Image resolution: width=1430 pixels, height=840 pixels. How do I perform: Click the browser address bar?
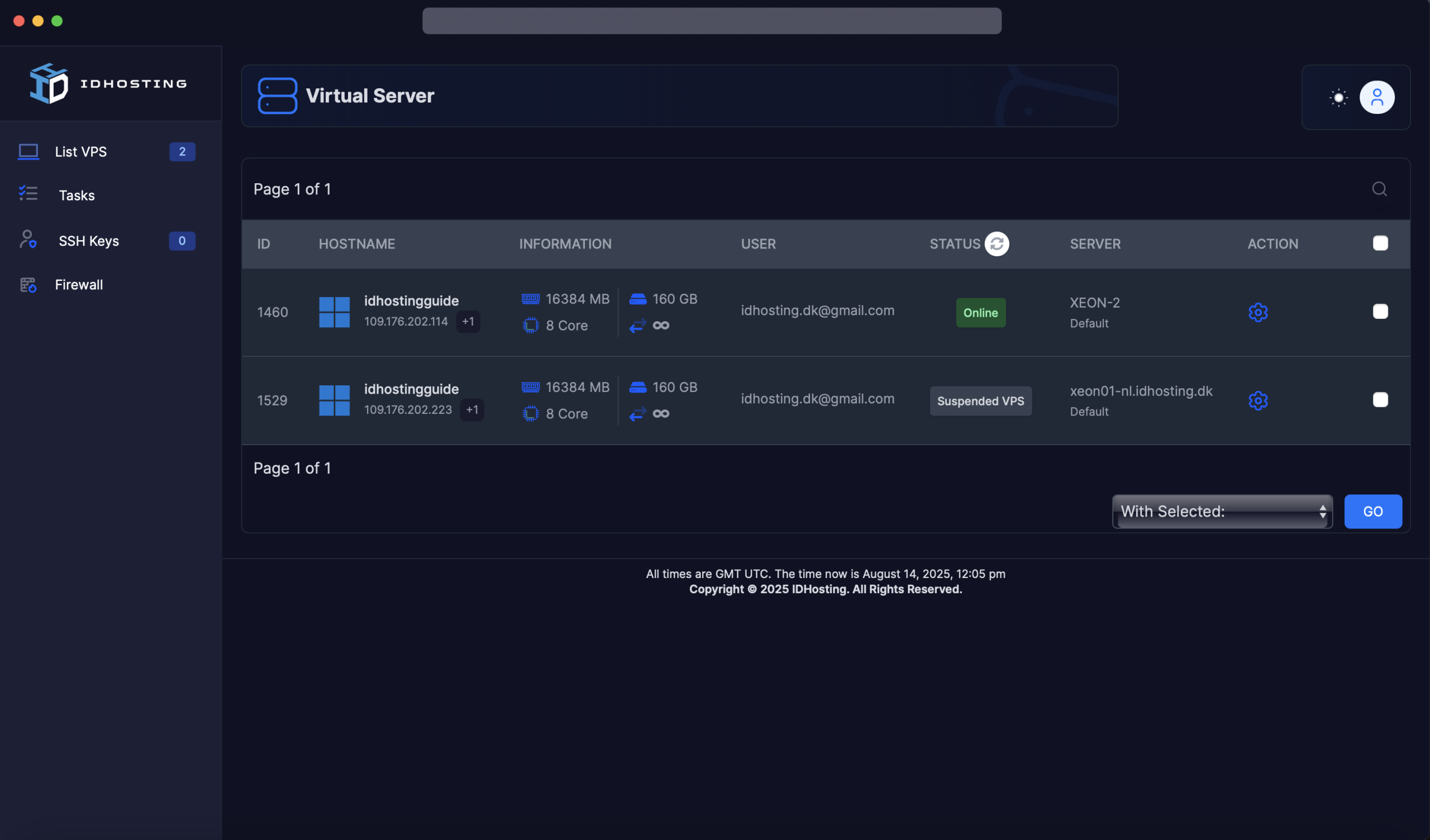711,21
